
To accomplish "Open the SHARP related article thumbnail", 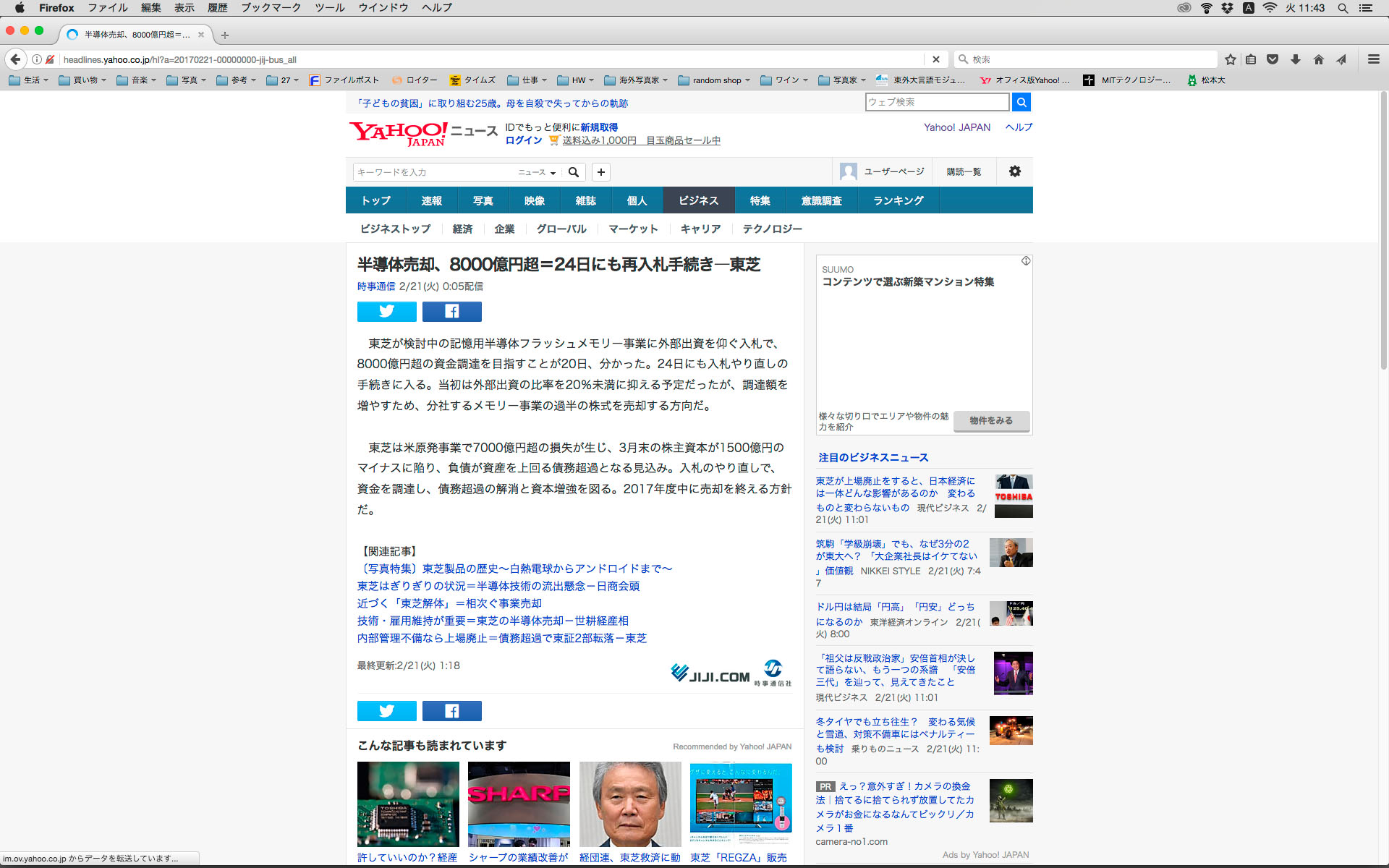I will (519, 804).
